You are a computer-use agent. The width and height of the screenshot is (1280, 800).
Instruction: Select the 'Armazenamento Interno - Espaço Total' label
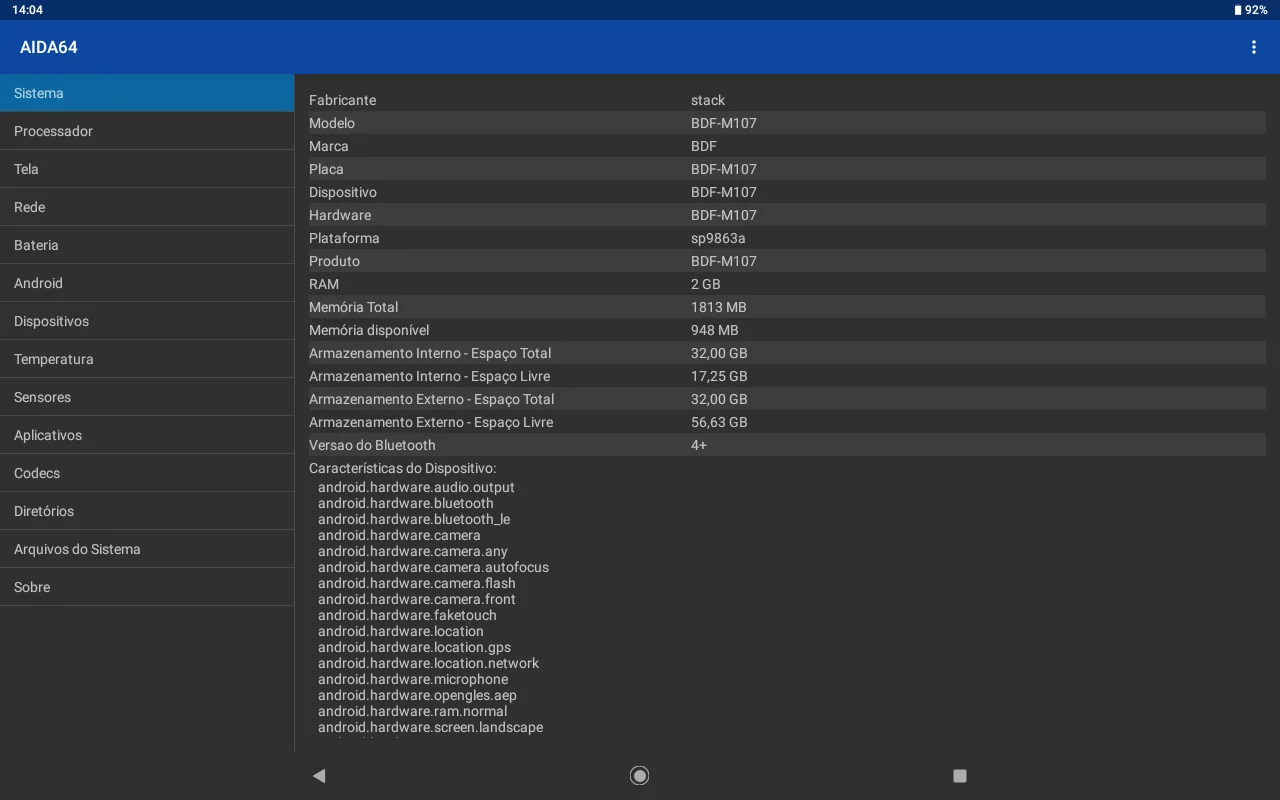(430, 353)
